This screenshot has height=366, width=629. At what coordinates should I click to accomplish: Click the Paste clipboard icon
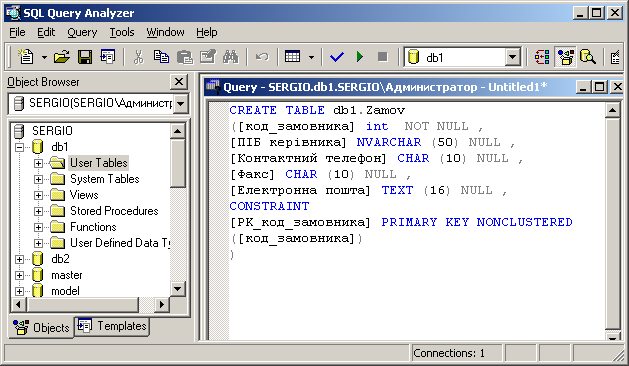coord(185,57)
